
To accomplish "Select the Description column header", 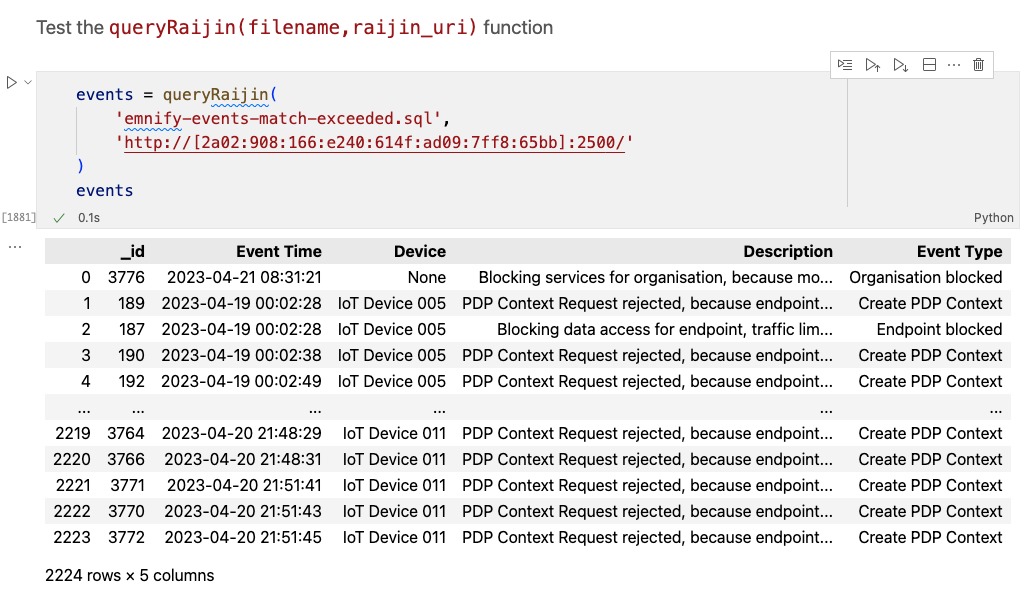I will pyautogui.click(x=787, y=252).
